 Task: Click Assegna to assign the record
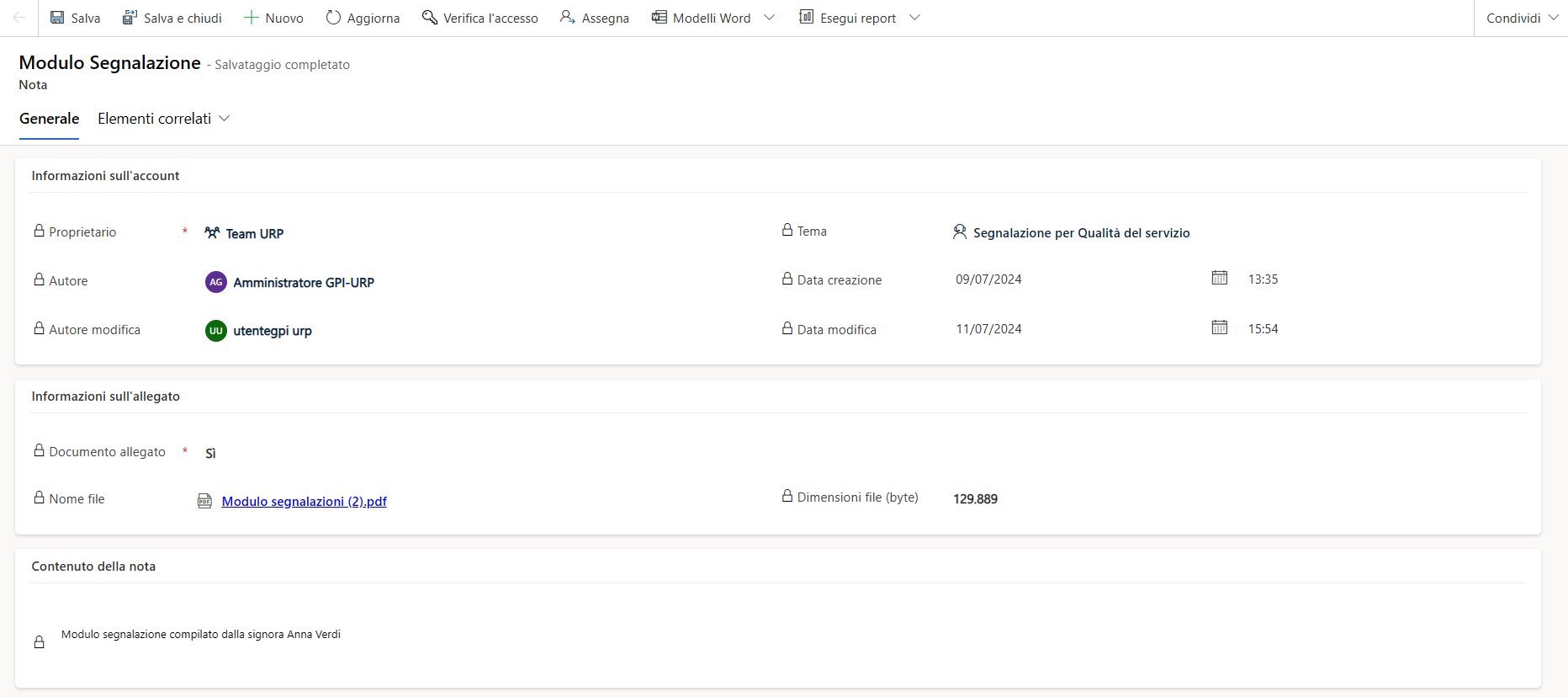coord(595,18)
